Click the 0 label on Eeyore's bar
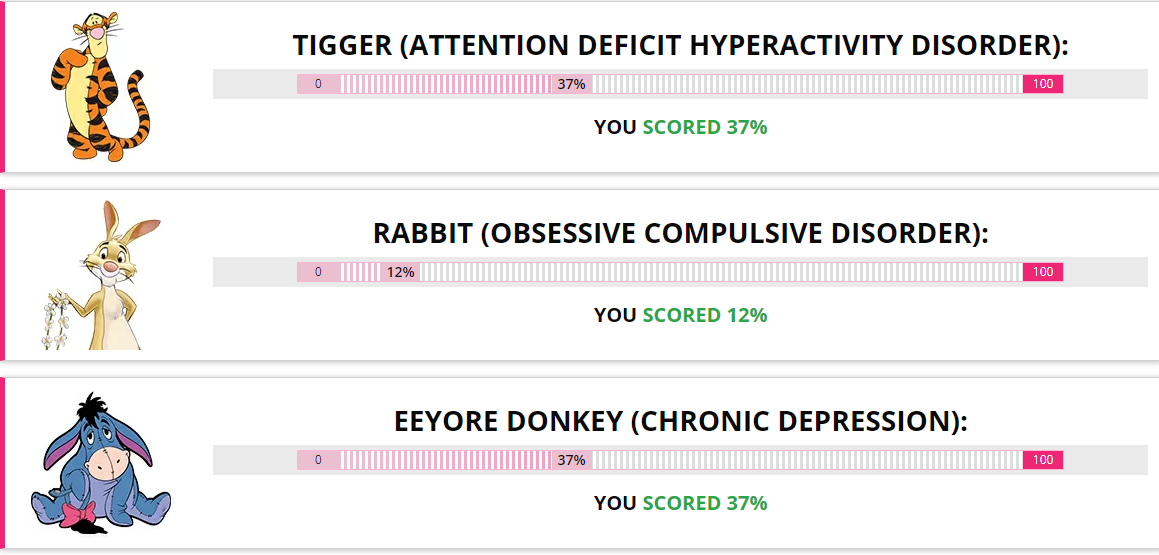This screenshot has width=1159, height=555. [319, 460]
